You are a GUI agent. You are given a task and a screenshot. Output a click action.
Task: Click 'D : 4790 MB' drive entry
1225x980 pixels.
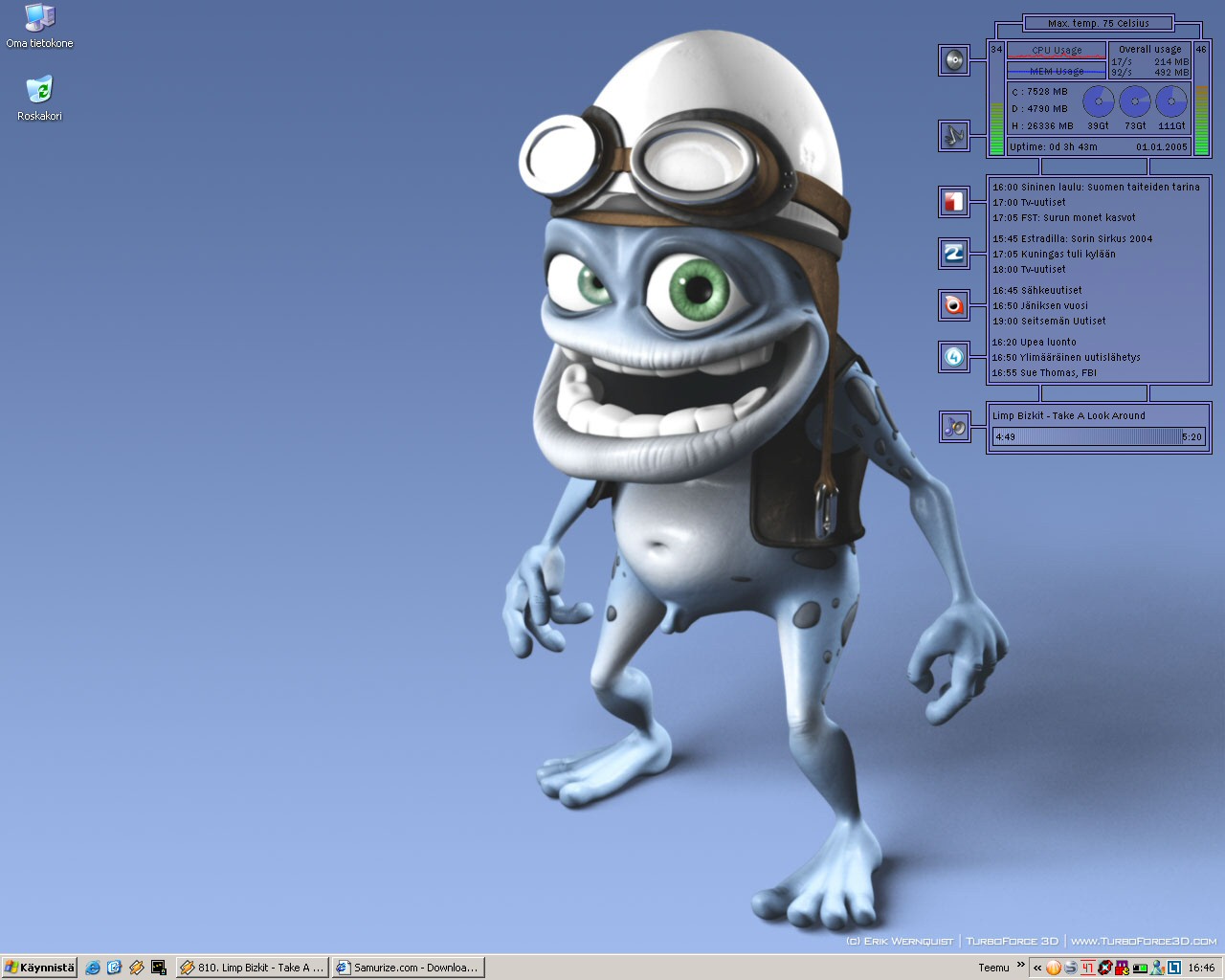click(x=1039, y=109)
